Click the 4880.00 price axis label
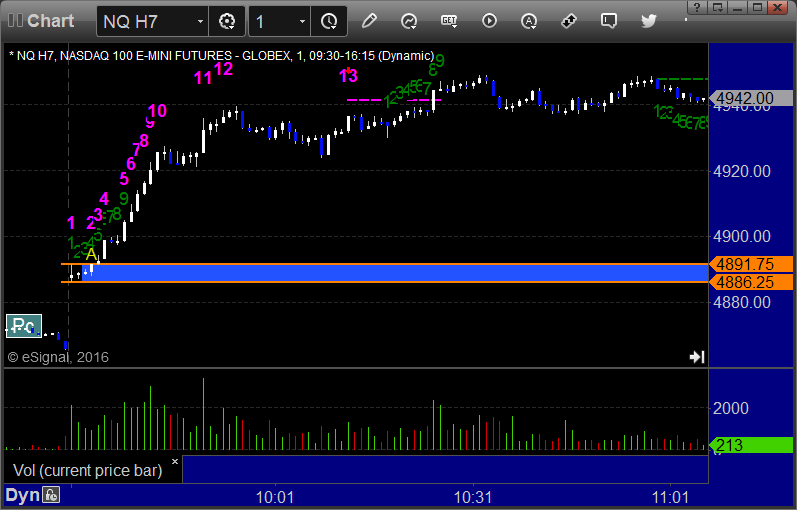 [x=742, y=303]
